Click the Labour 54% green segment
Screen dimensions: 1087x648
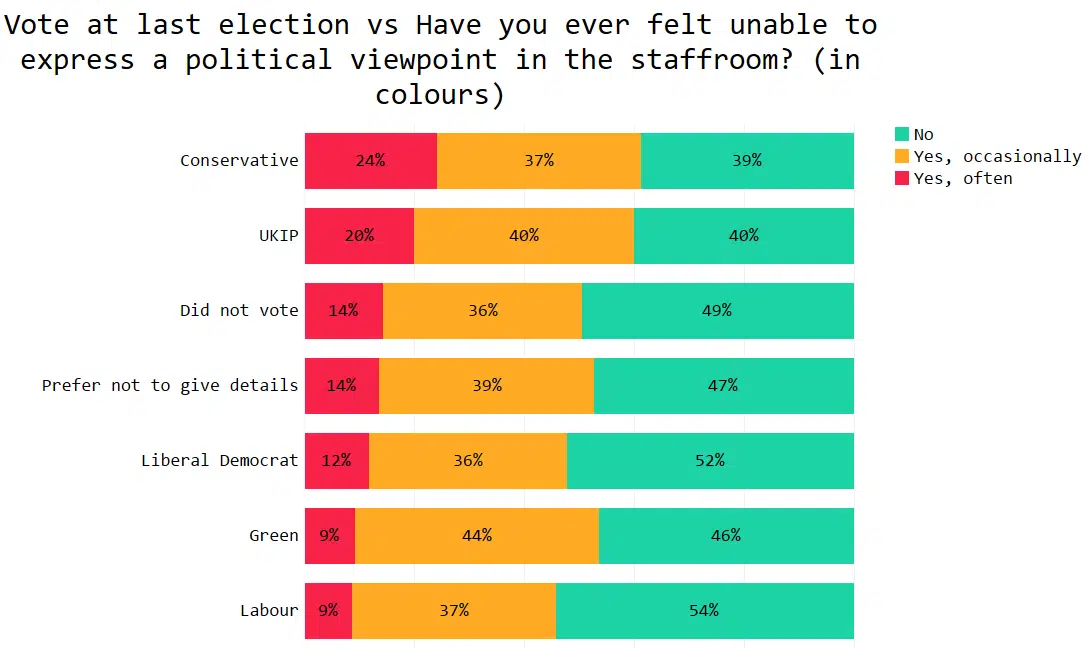(704, 610)
